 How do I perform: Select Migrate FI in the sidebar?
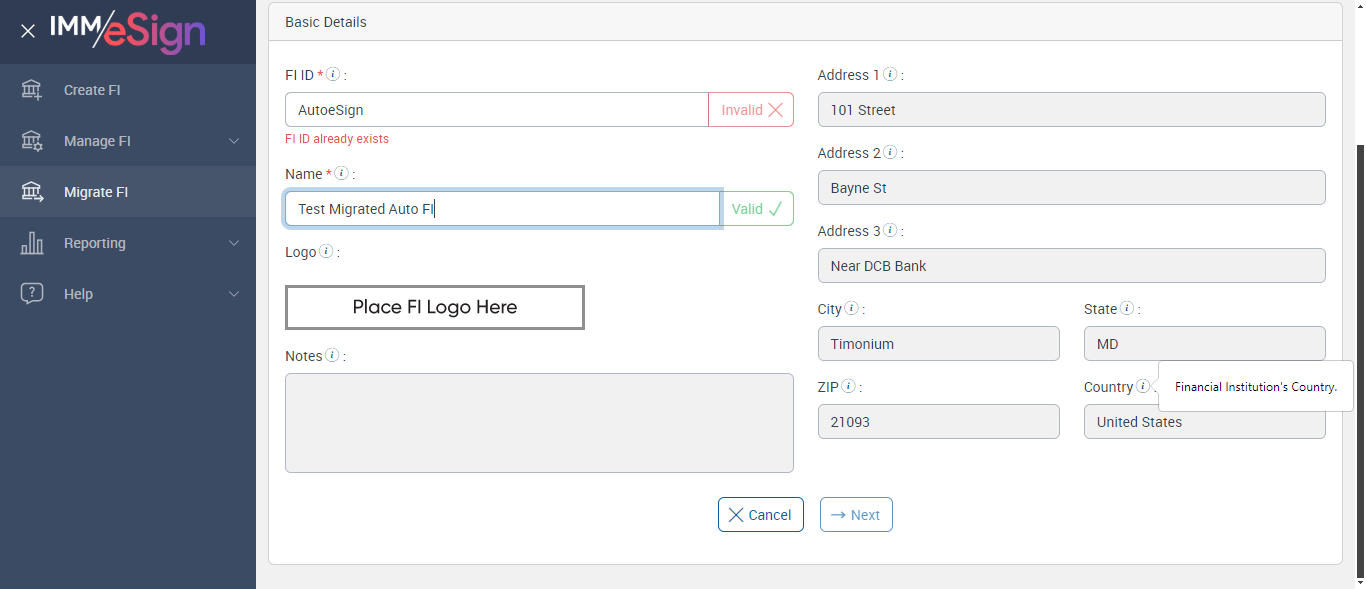click(x=96, y=192)
